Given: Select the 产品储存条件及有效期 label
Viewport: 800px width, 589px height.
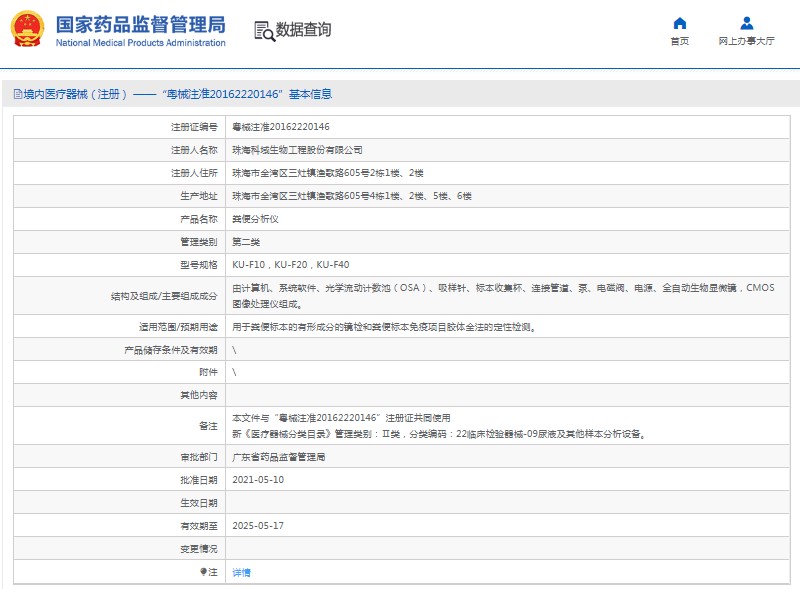Looking at the screenshot, I should pos(171,350).
